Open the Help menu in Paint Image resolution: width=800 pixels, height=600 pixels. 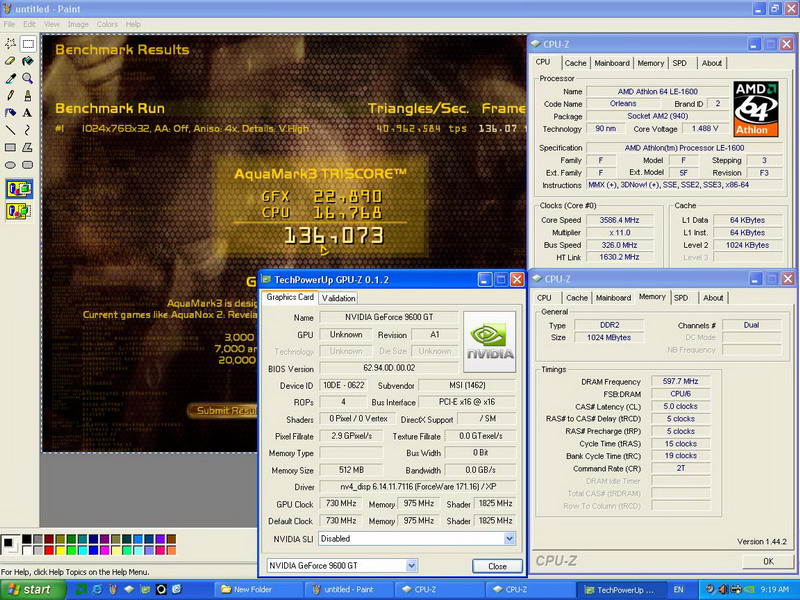tap(133, 24)
